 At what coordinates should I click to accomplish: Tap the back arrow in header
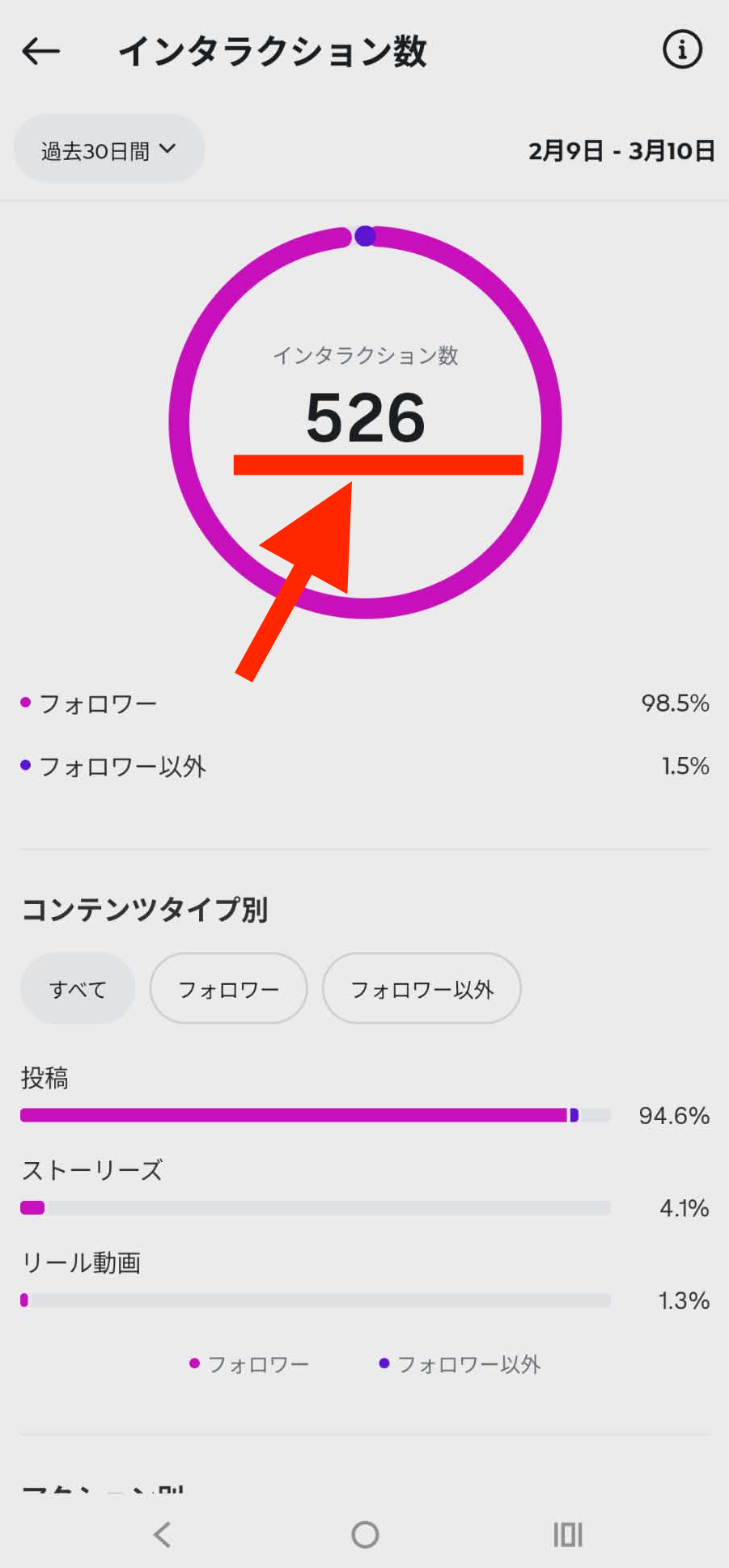40,52
